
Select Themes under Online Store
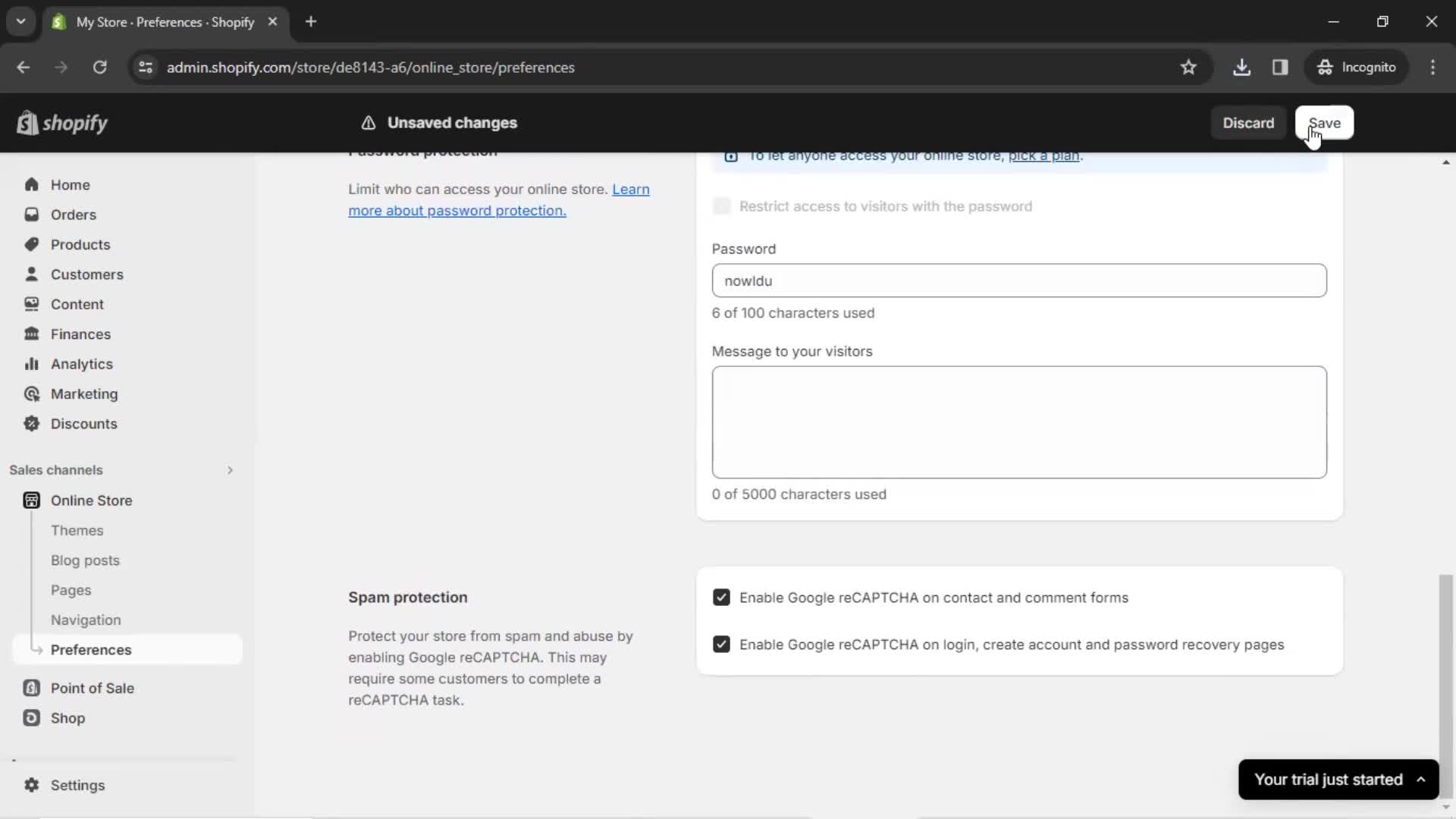tap(77, 530)
